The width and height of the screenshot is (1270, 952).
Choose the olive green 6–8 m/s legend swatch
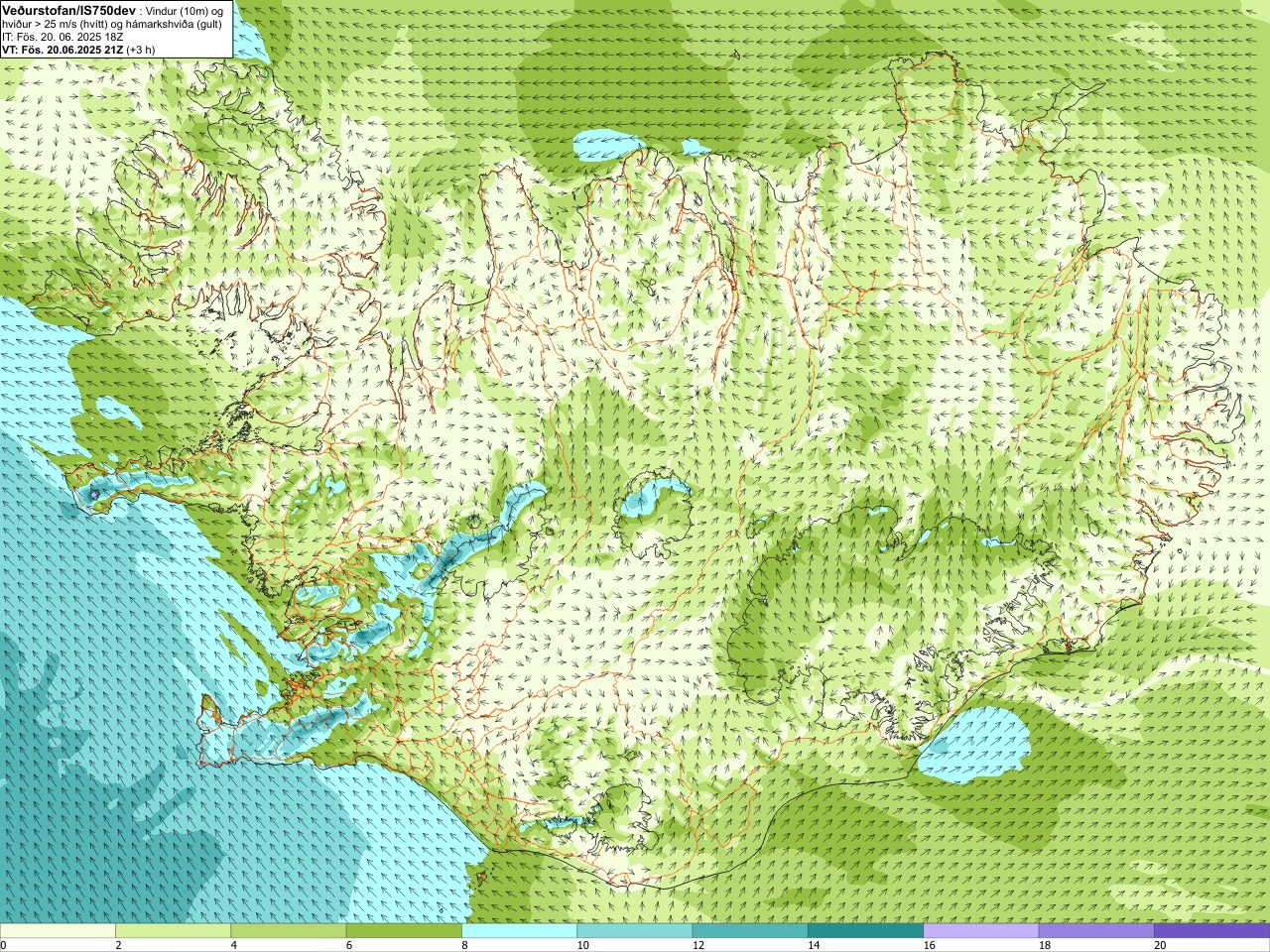coord(404,931)
